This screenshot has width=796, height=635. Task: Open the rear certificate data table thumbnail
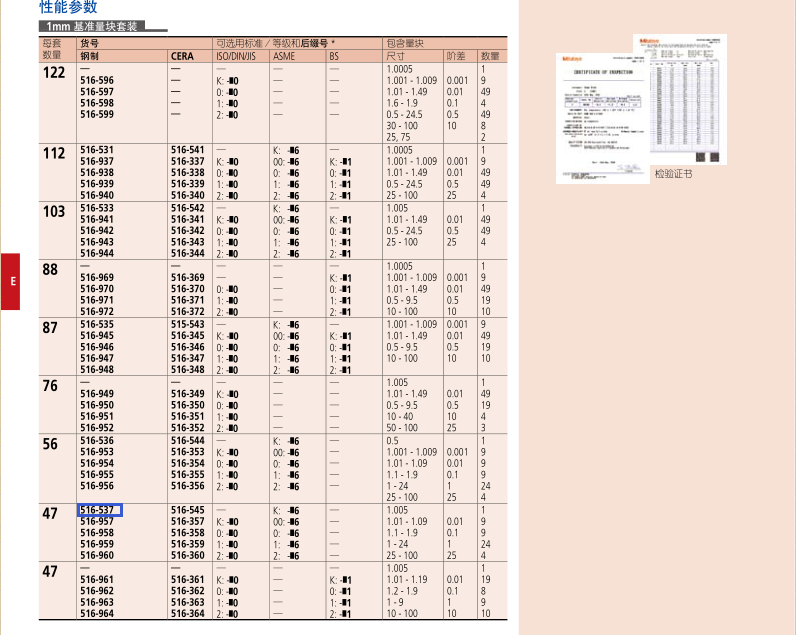(x=687, y=99)
